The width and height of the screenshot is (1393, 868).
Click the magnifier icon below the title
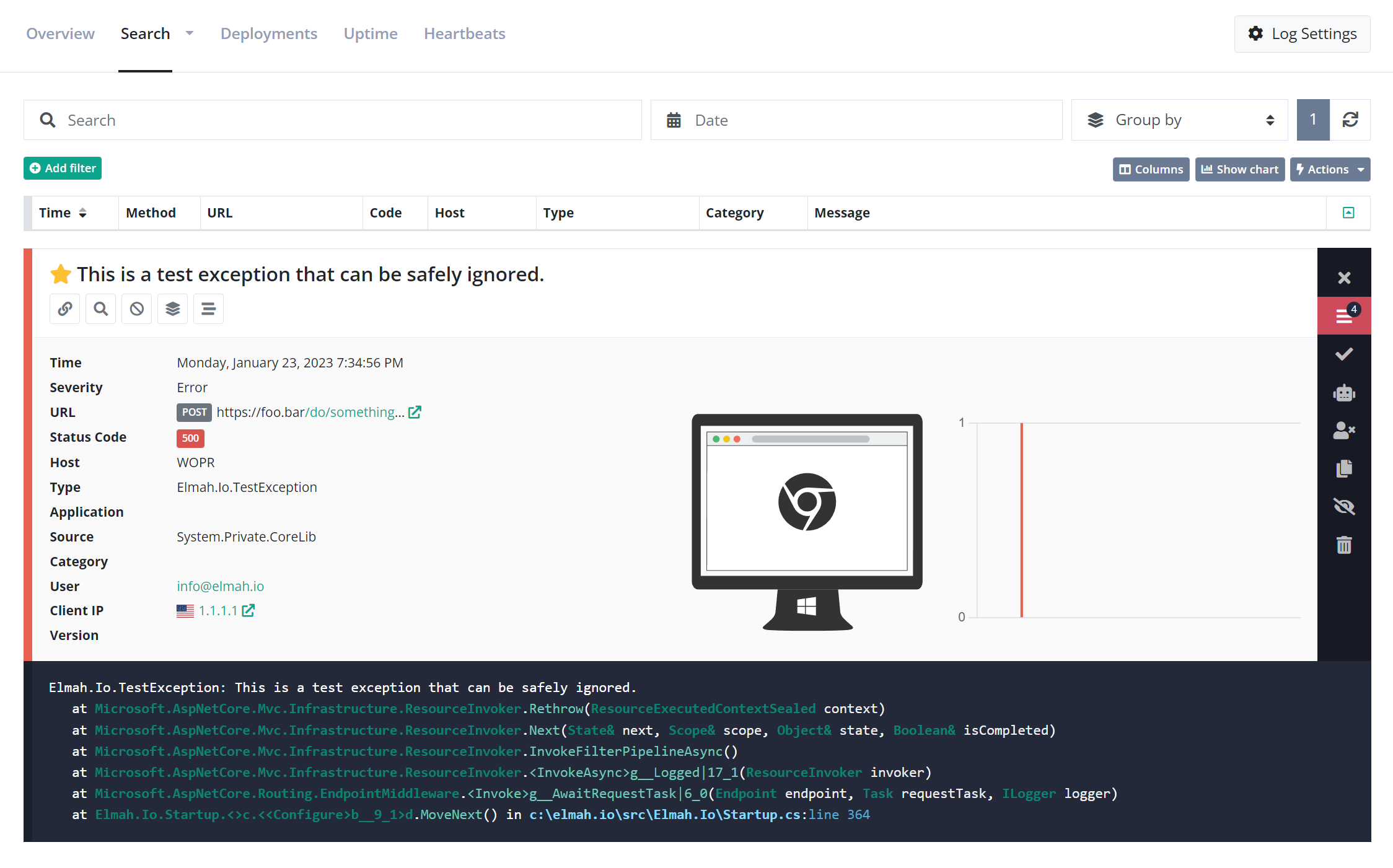[100, 309]
